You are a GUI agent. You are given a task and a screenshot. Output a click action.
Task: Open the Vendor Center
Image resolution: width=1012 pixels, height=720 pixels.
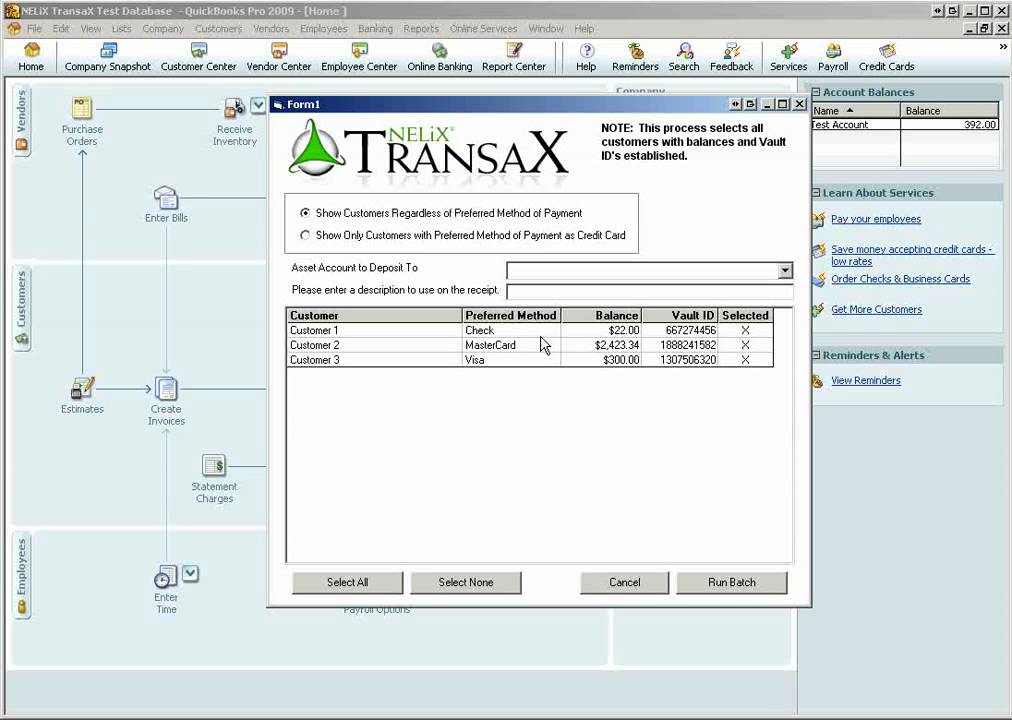click(x=279, y=57)
